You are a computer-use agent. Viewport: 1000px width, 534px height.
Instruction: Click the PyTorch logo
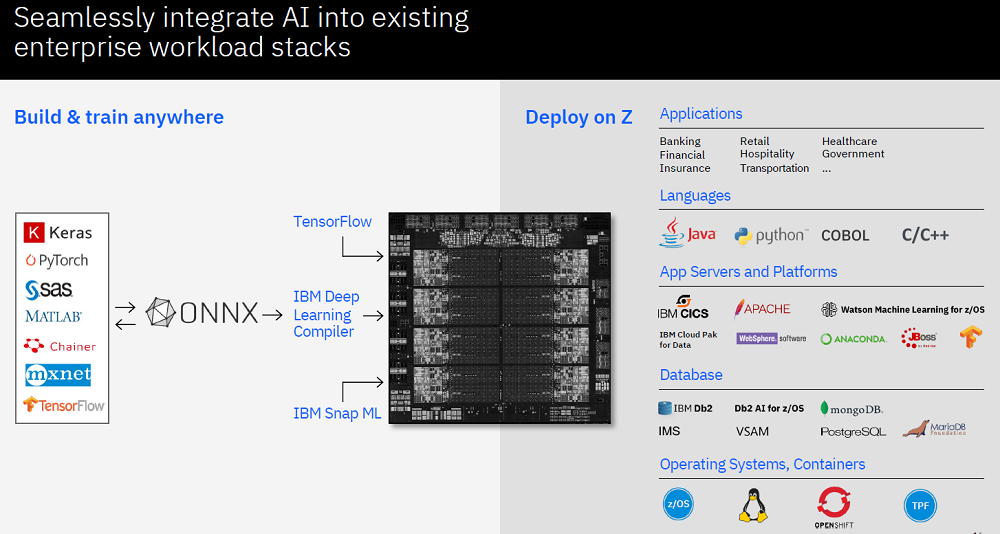click(57, 260)
